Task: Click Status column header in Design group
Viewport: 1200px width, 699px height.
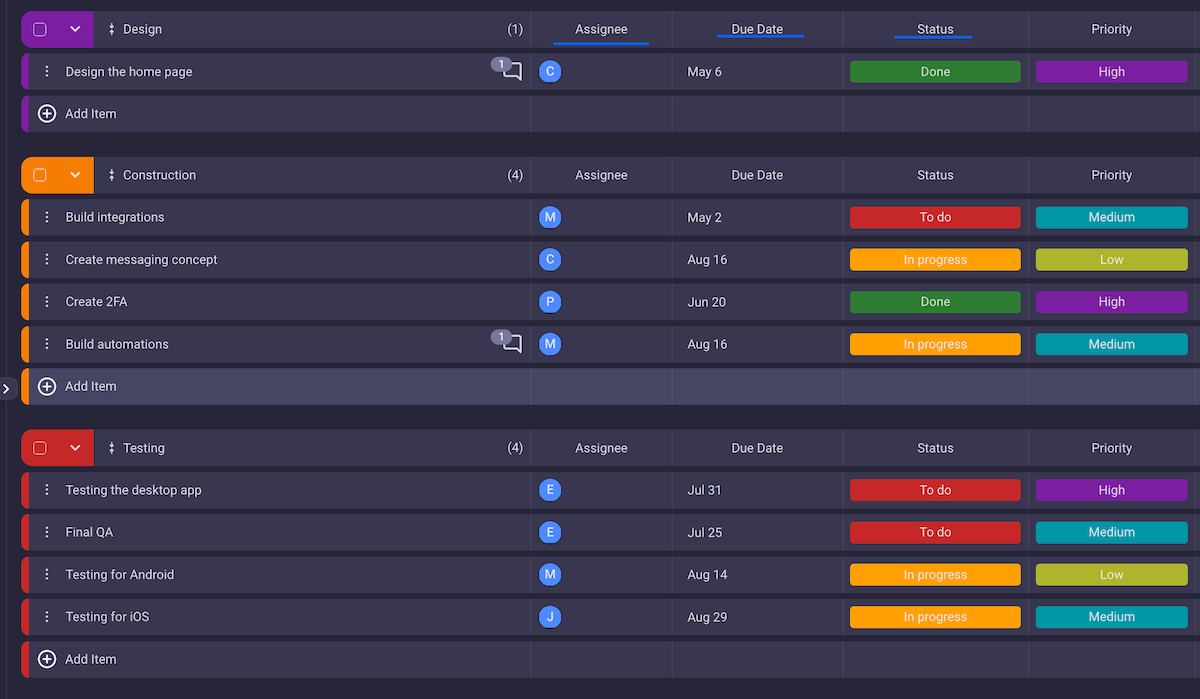Action: pos(935,30)
